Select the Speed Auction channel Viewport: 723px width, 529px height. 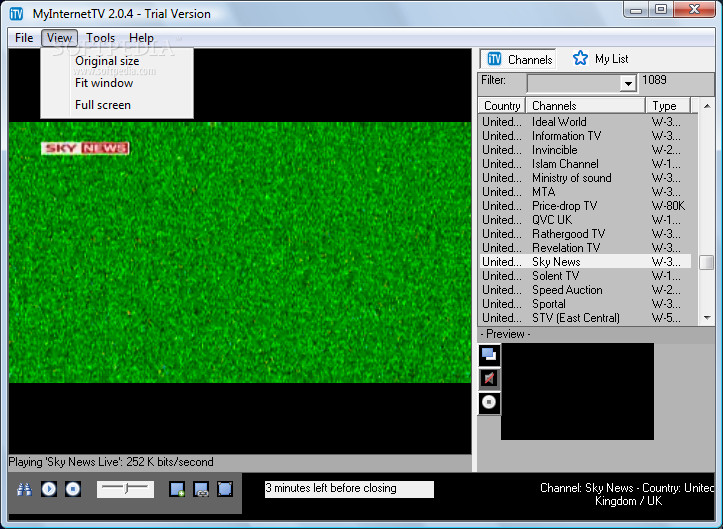click(586, 290)
